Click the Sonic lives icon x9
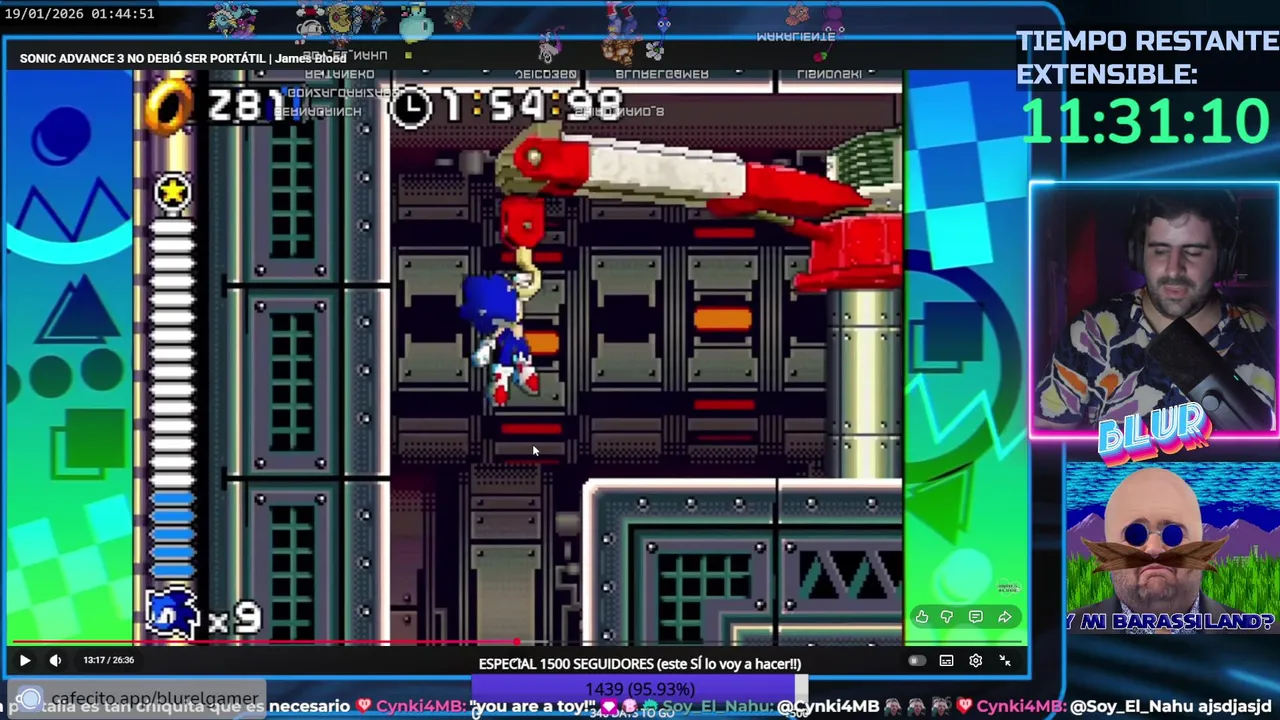 [204, 613]
